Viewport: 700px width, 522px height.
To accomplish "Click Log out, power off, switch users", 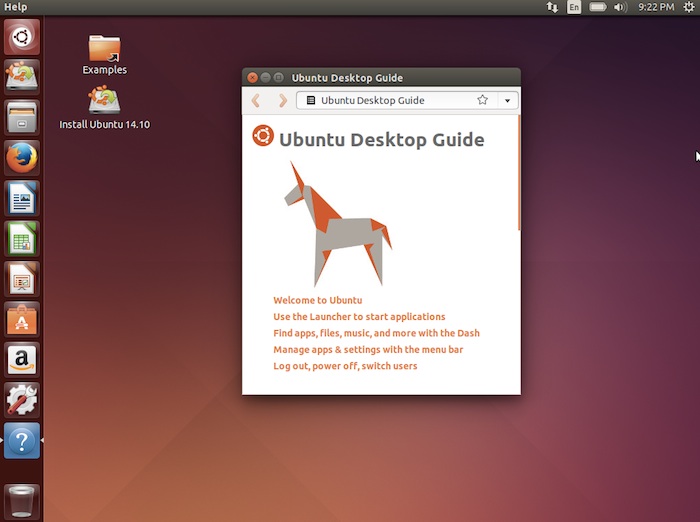I will pos(345,366).
